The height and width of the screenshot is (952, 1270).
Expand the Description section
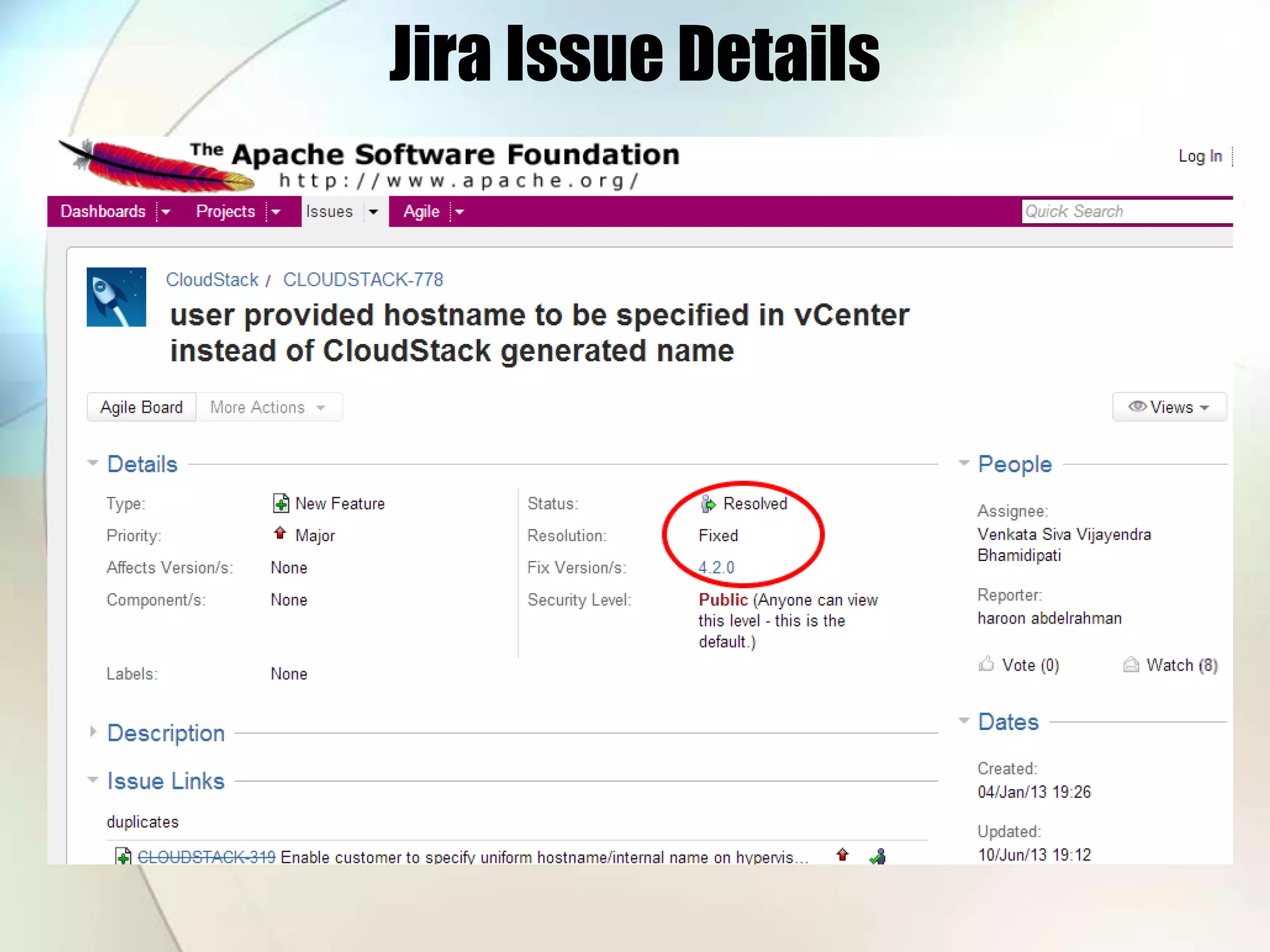pos(94,732)
